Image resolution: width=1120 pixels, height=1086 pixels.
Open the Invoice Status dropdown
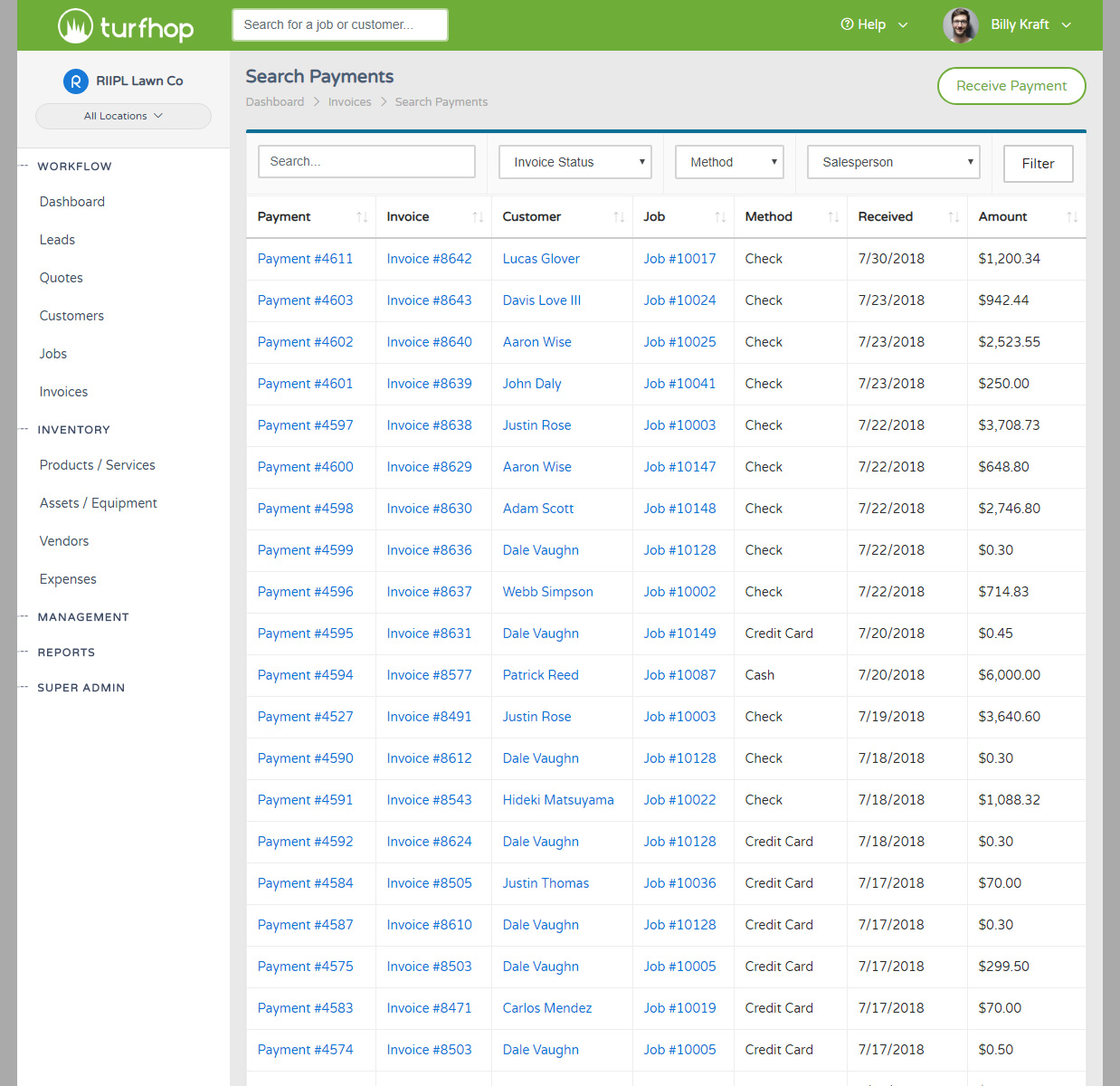click(x=574, y=161)
